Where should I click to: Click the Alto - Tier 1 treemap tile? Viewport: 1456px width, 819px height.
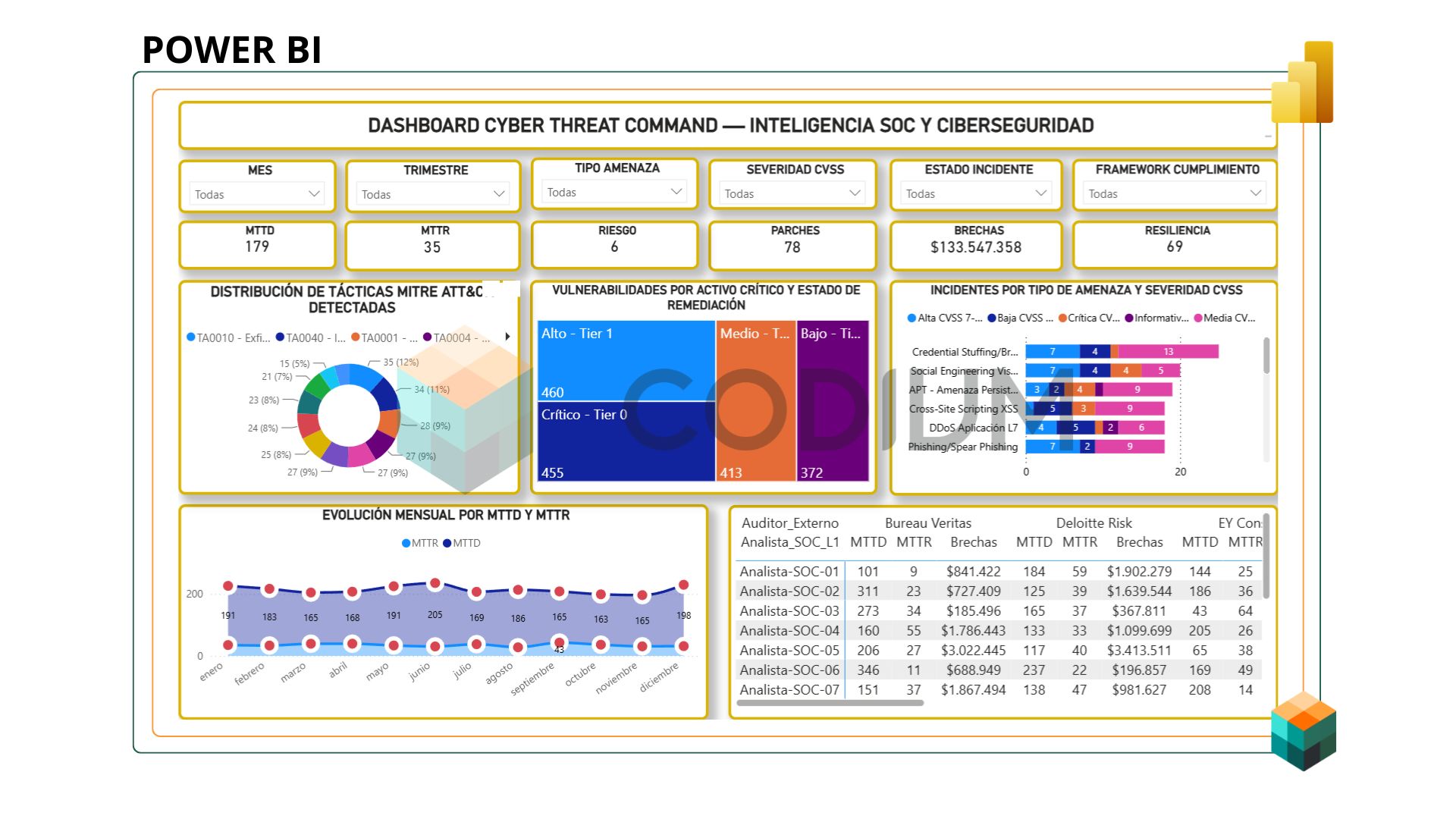626,361
